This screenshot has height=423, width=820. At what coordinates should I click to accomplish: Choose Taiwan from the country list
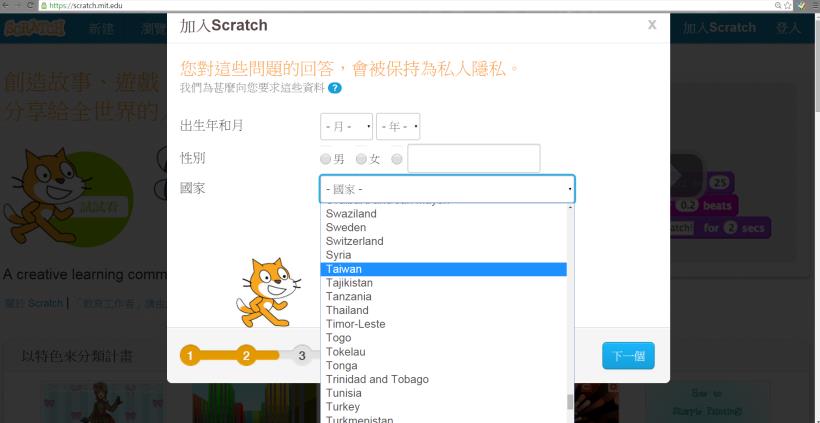click(x=443, y=269)
